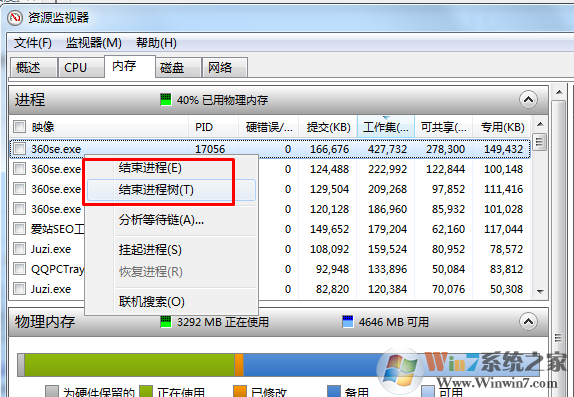Click the green 正在使用 memory indicator icon
Image resolution: width=574 pixels, height=397 pixels.
pyautogui.click(x=165, y=322)
